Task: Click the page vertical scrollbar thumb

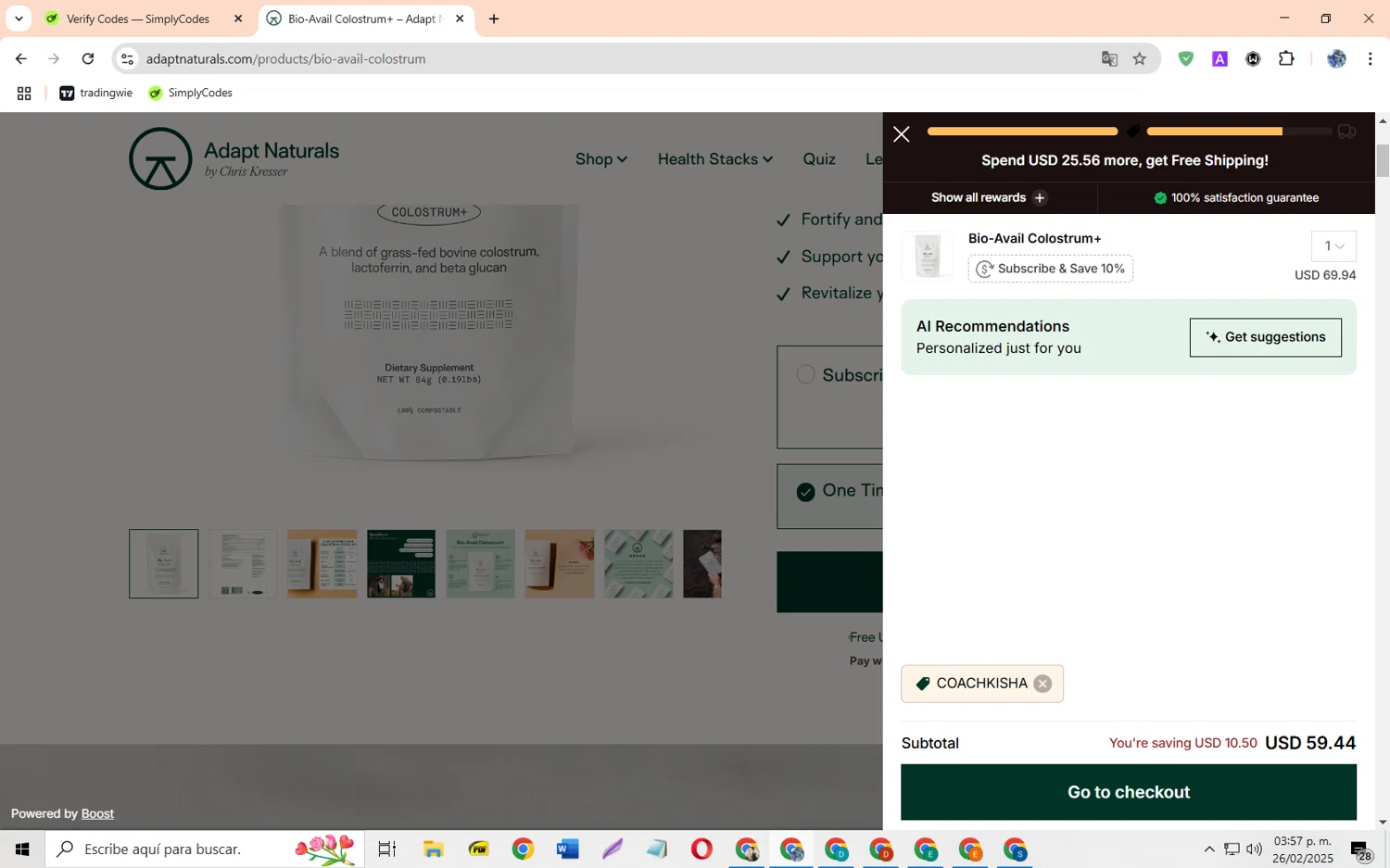Action: 1383,160
